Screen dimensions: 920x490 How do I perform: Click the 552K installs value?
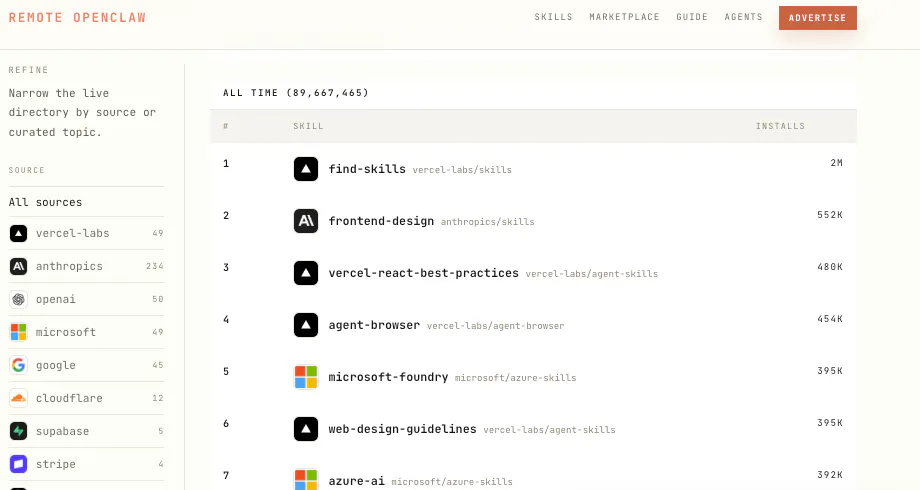coord(830,215)
